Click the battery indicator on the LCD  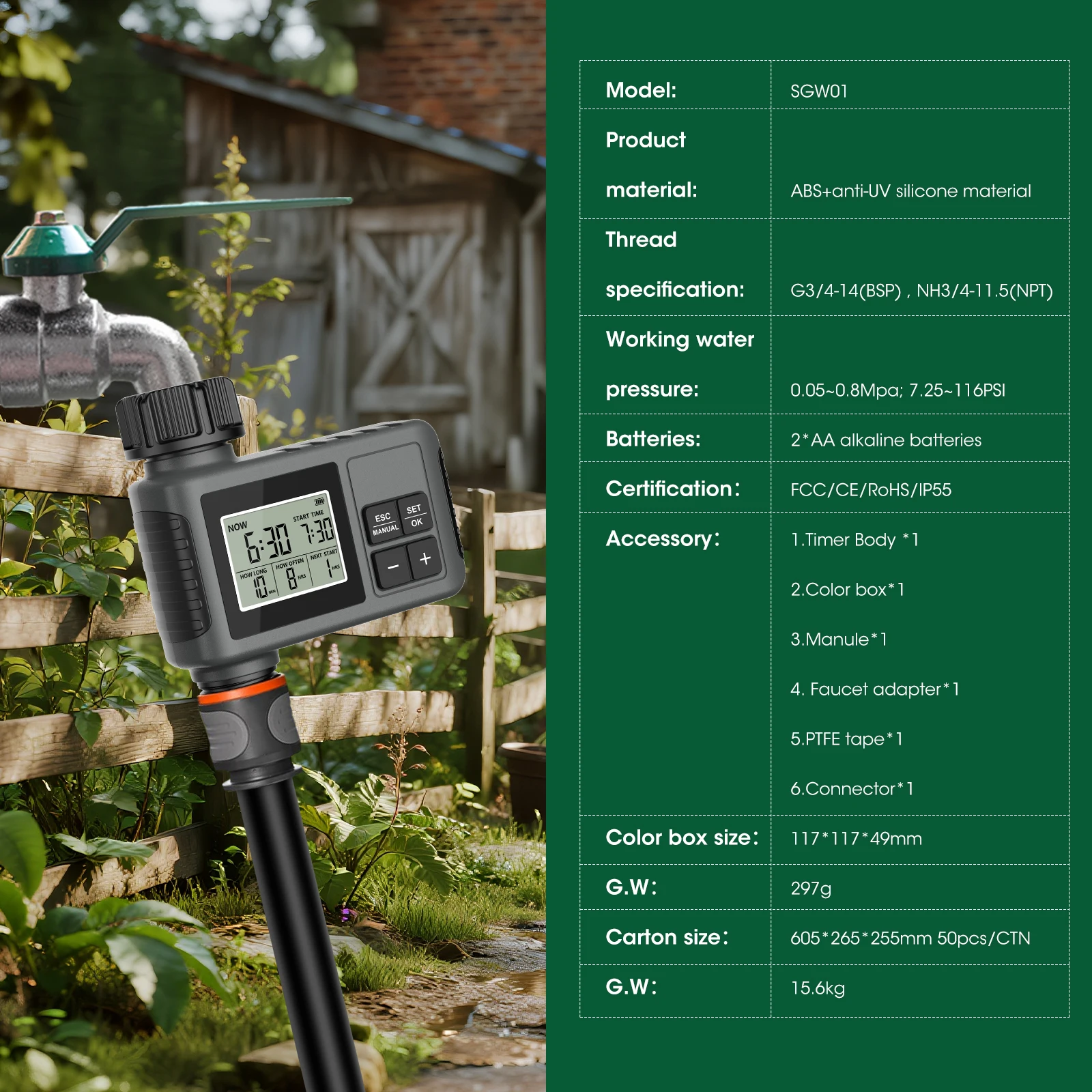pos(319,503)
